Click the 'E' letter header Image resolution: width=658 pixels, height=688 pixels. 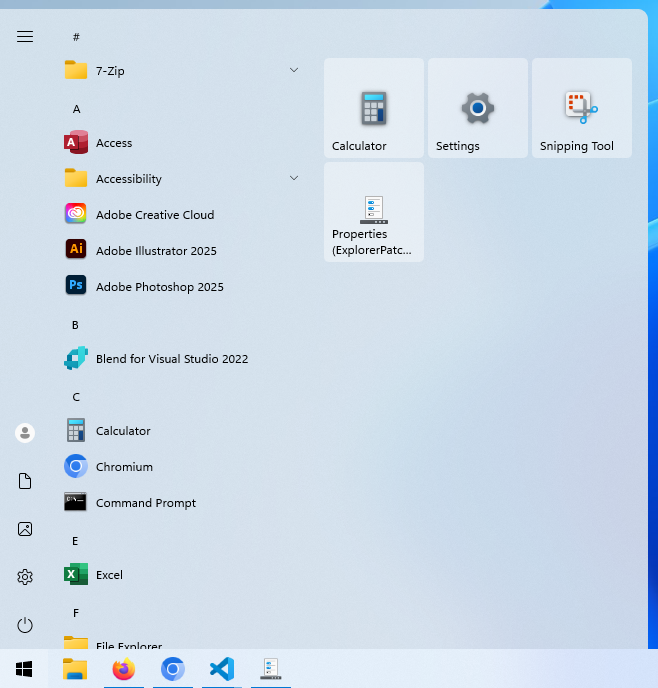pos(75,541)
